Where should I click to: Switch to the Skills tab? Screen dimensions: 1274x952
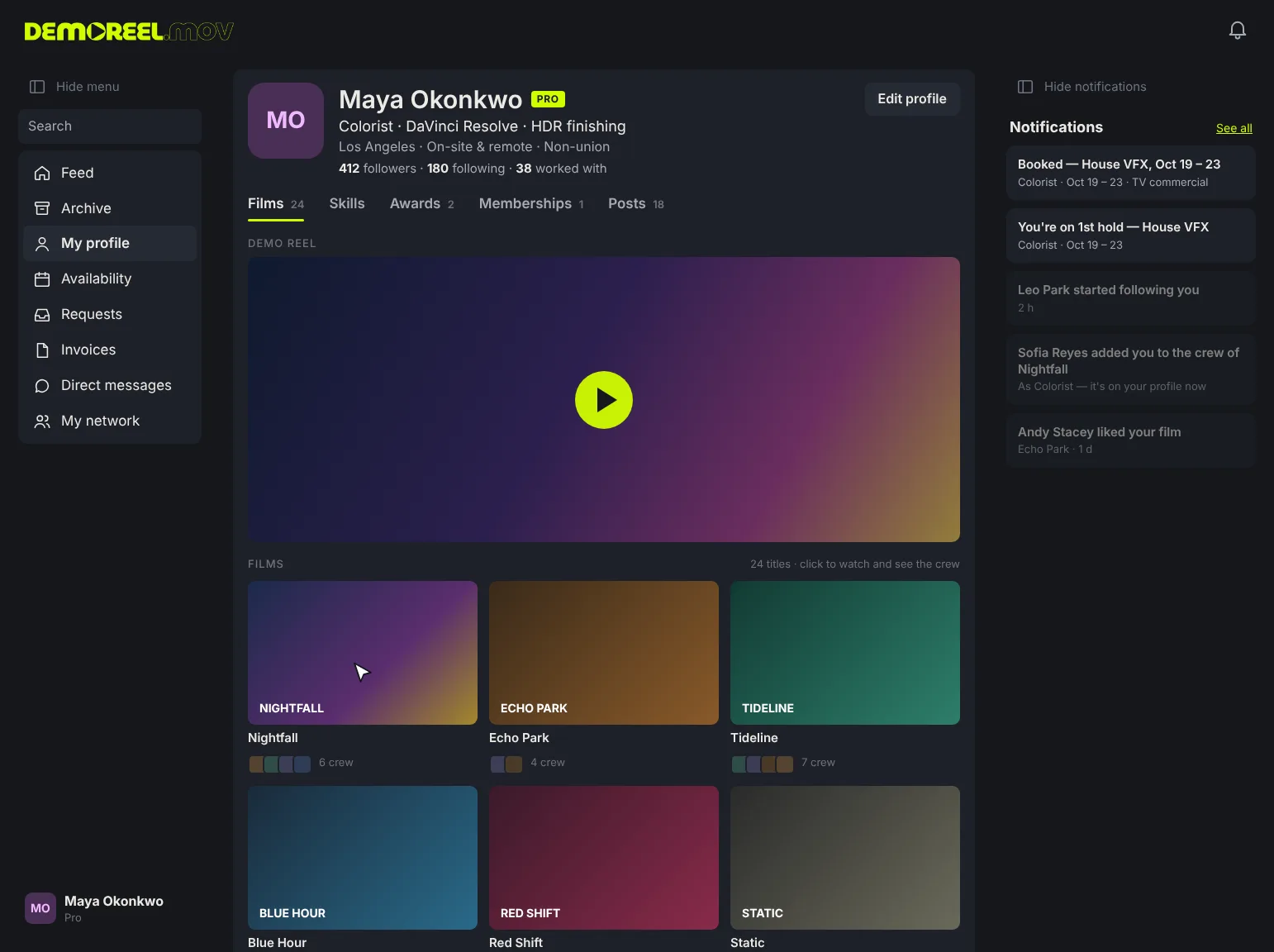coord(347,203)
